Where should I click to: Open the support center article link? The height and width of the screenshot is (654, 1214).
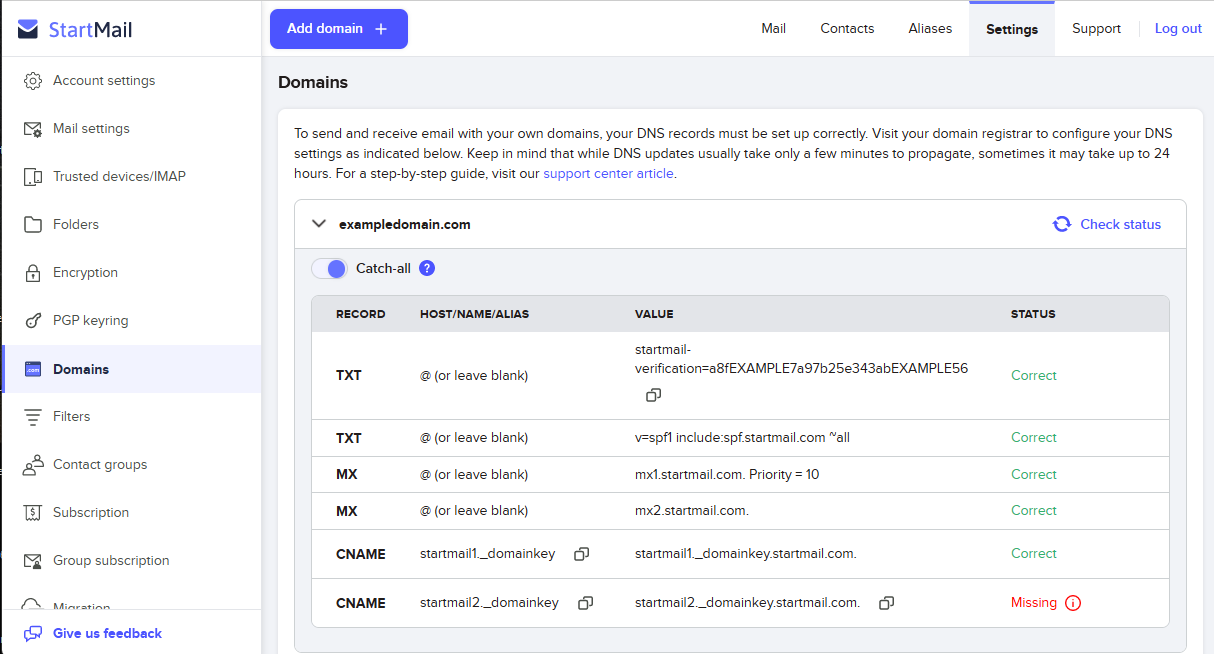[608, 173]
